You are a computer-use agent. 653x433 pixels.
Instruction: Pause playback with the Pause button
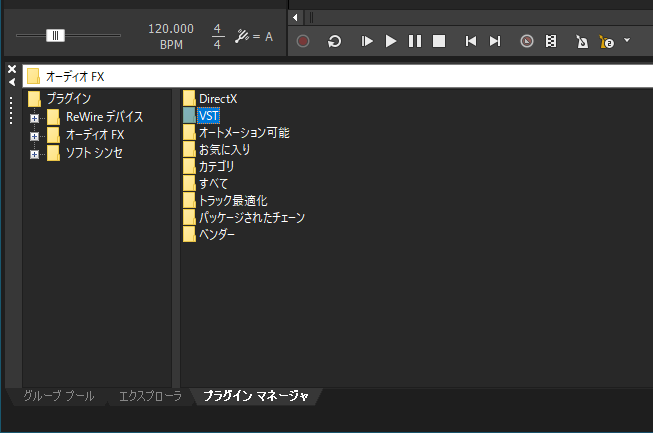(x=415, y=41)
